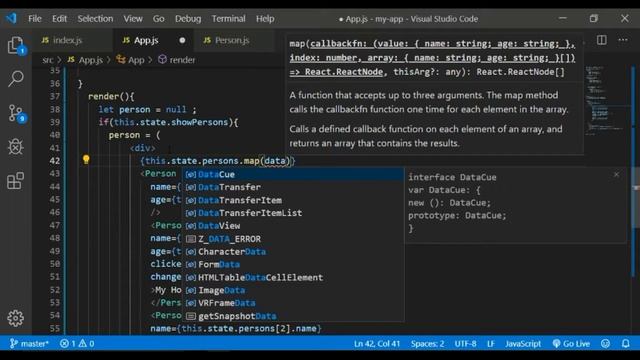
Task: Switch to the index.js tab
Action: pyautogui.click(x=72, y=40)
